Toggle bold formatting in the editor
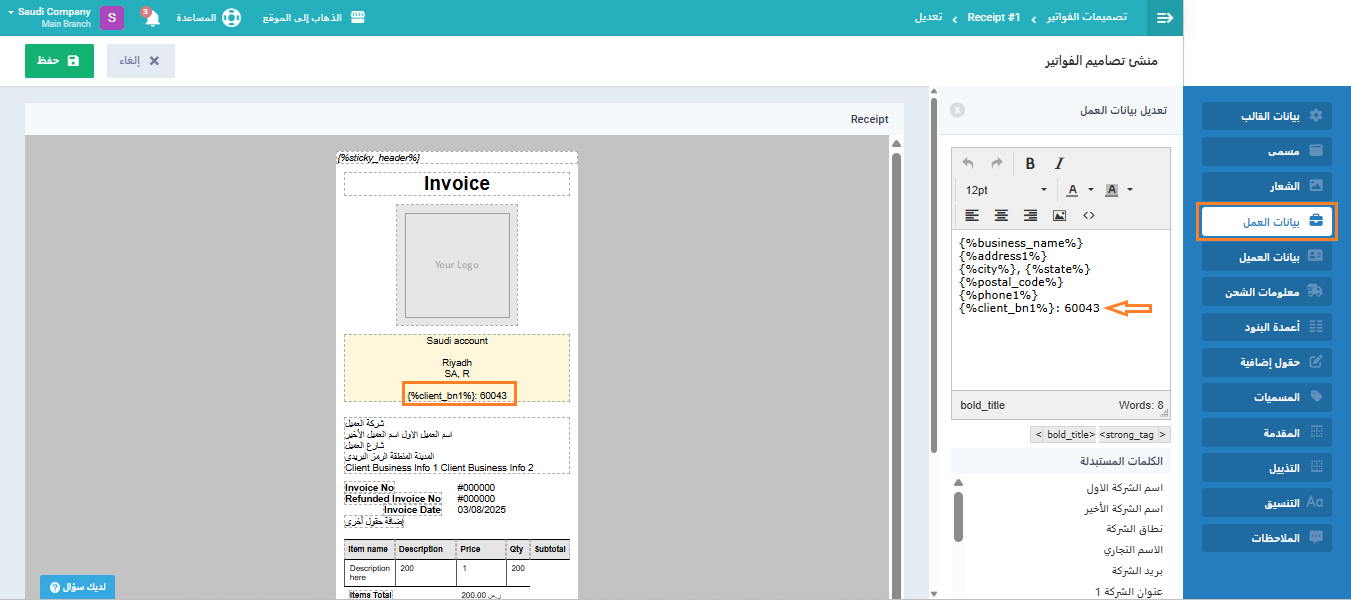The width and height of the screenshot is (1351, 600). (x=1030, y=164)
